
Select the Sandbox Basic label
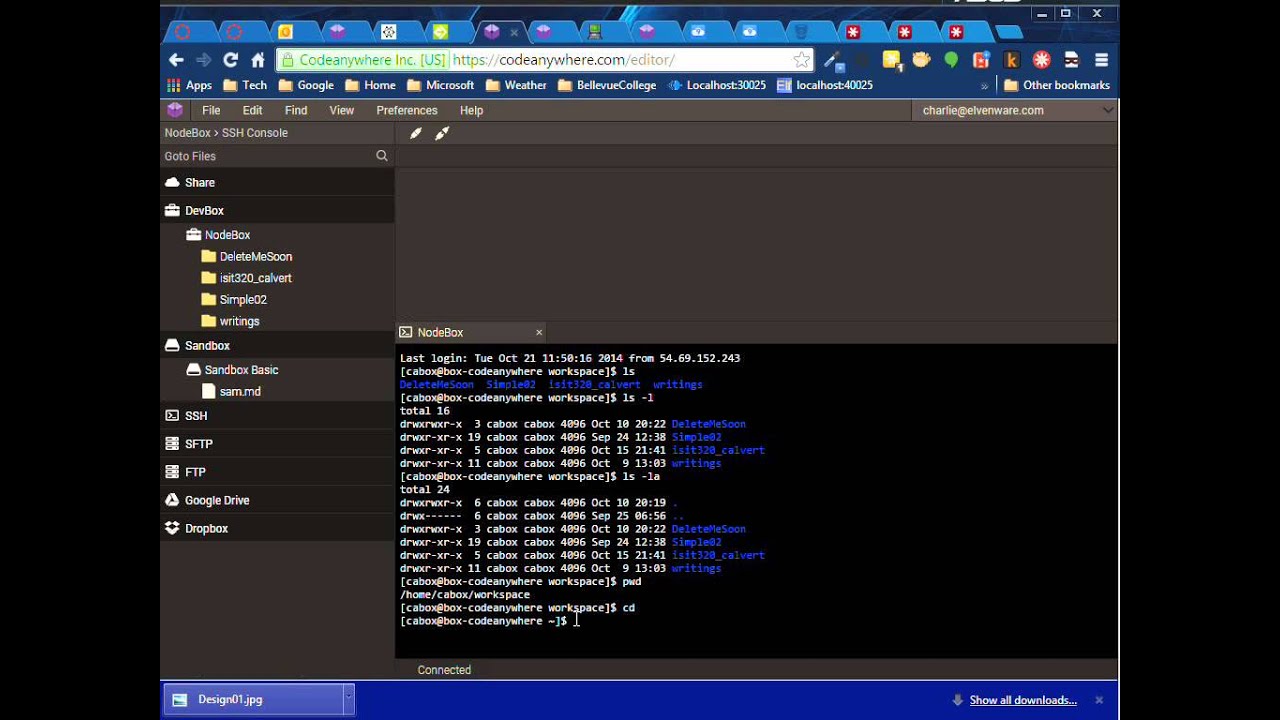pyautogui.click(x=241, y=370)
